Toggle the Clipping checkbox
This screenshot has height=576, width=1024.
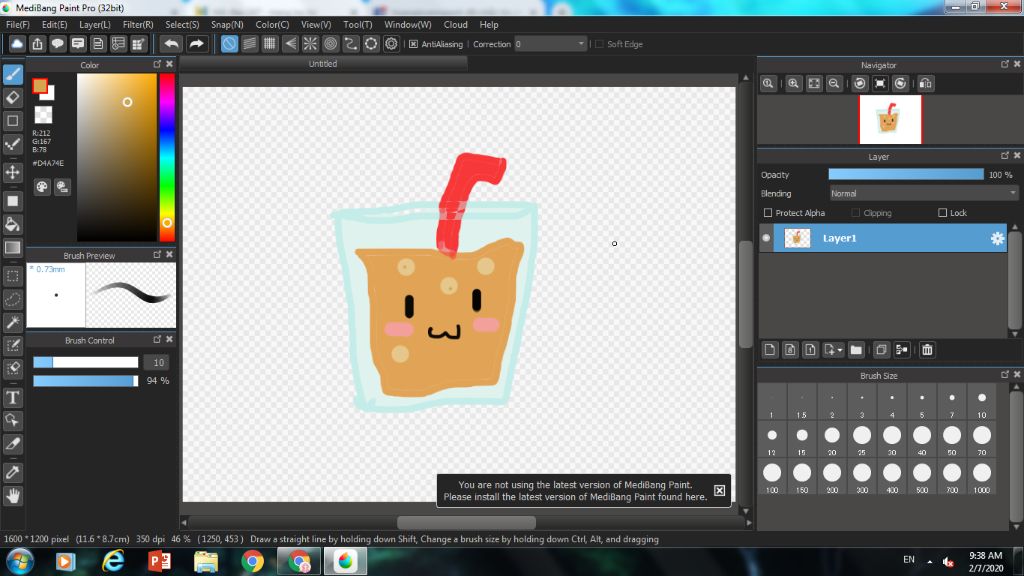coord(856,213)
